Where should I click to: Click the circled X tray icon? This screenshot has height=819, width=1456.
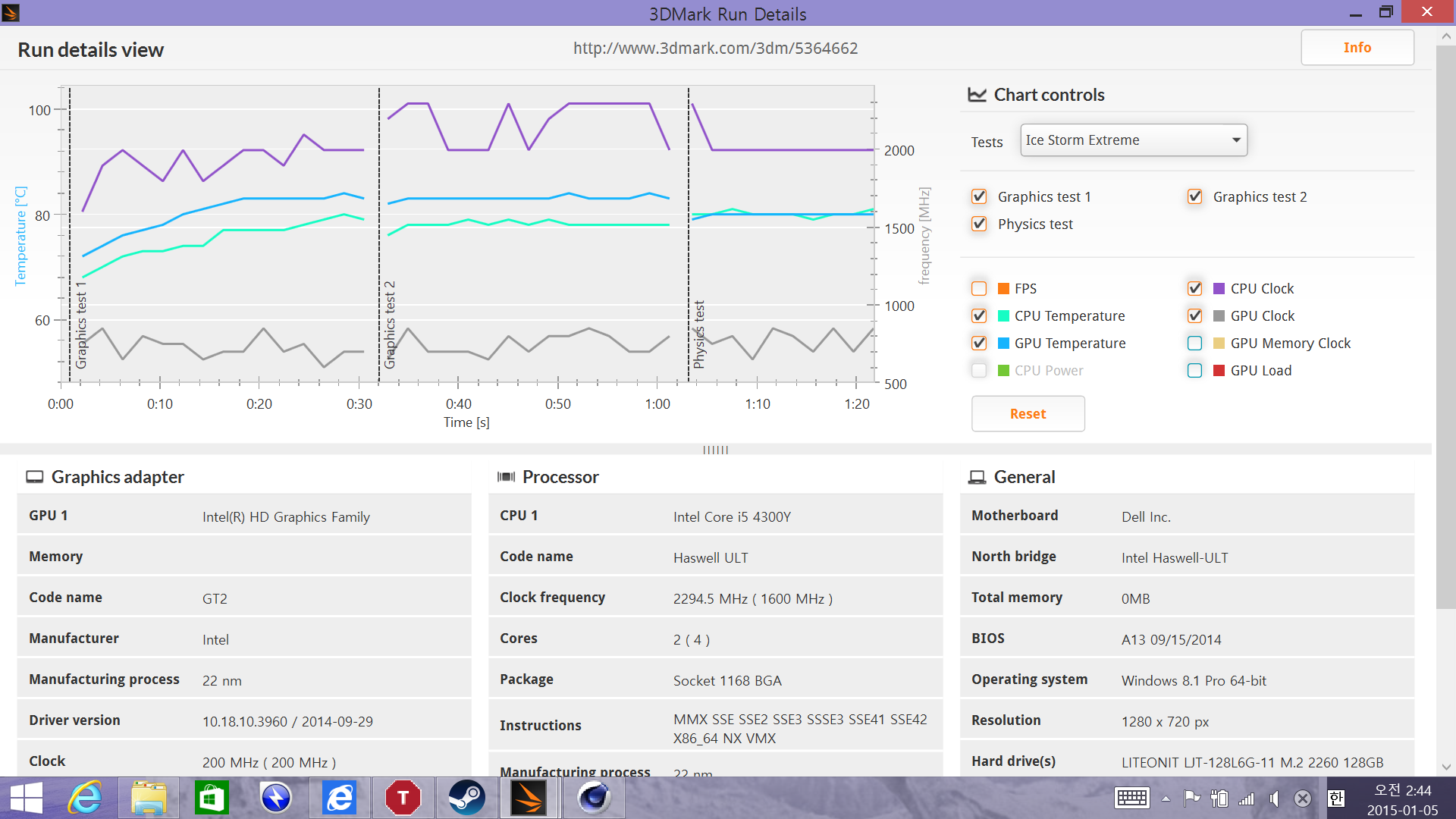1303,799
